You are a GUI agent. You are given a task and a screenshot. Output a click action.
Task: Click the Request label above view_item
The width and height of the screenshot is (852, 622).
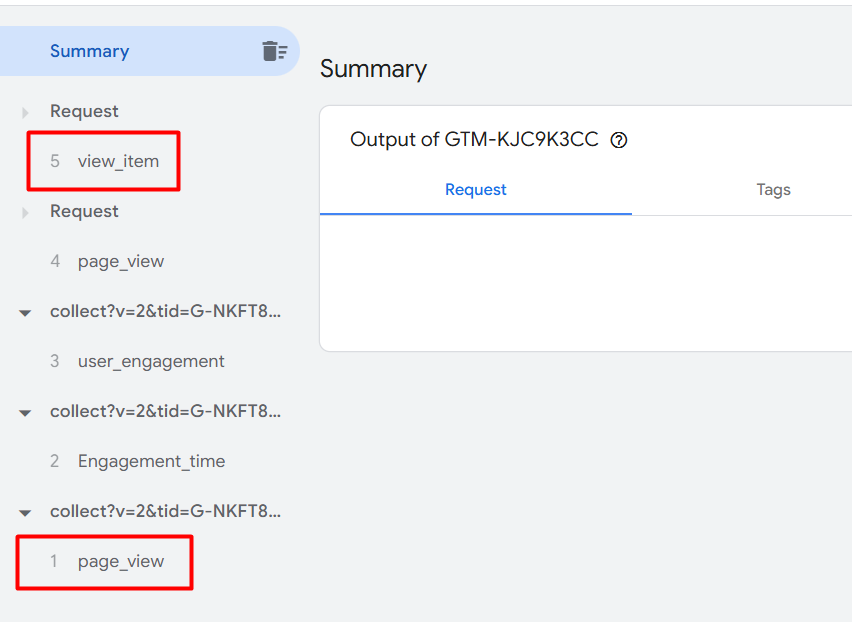(84, 111)
